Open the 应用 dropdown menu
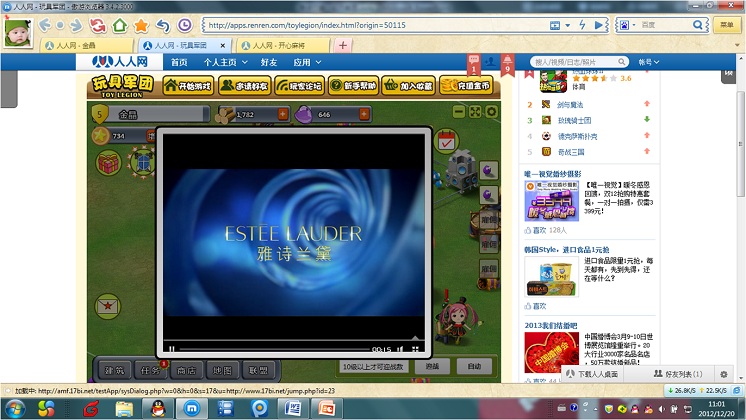 tap(307, 62)
